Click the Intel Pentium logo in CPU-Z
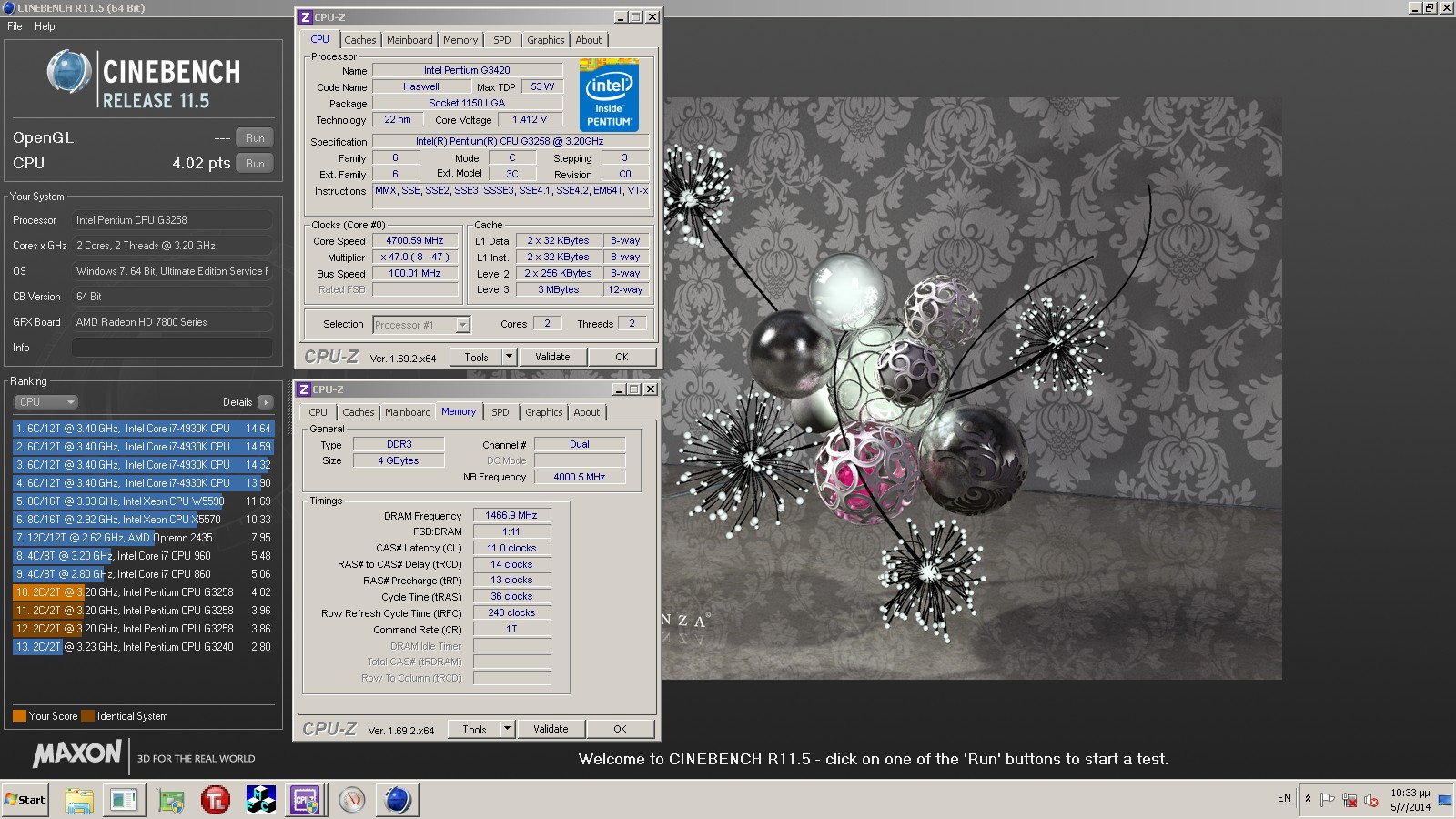The width and height of the screenshot is (1456, 819). pyautogui.click(x=609, y=96)
